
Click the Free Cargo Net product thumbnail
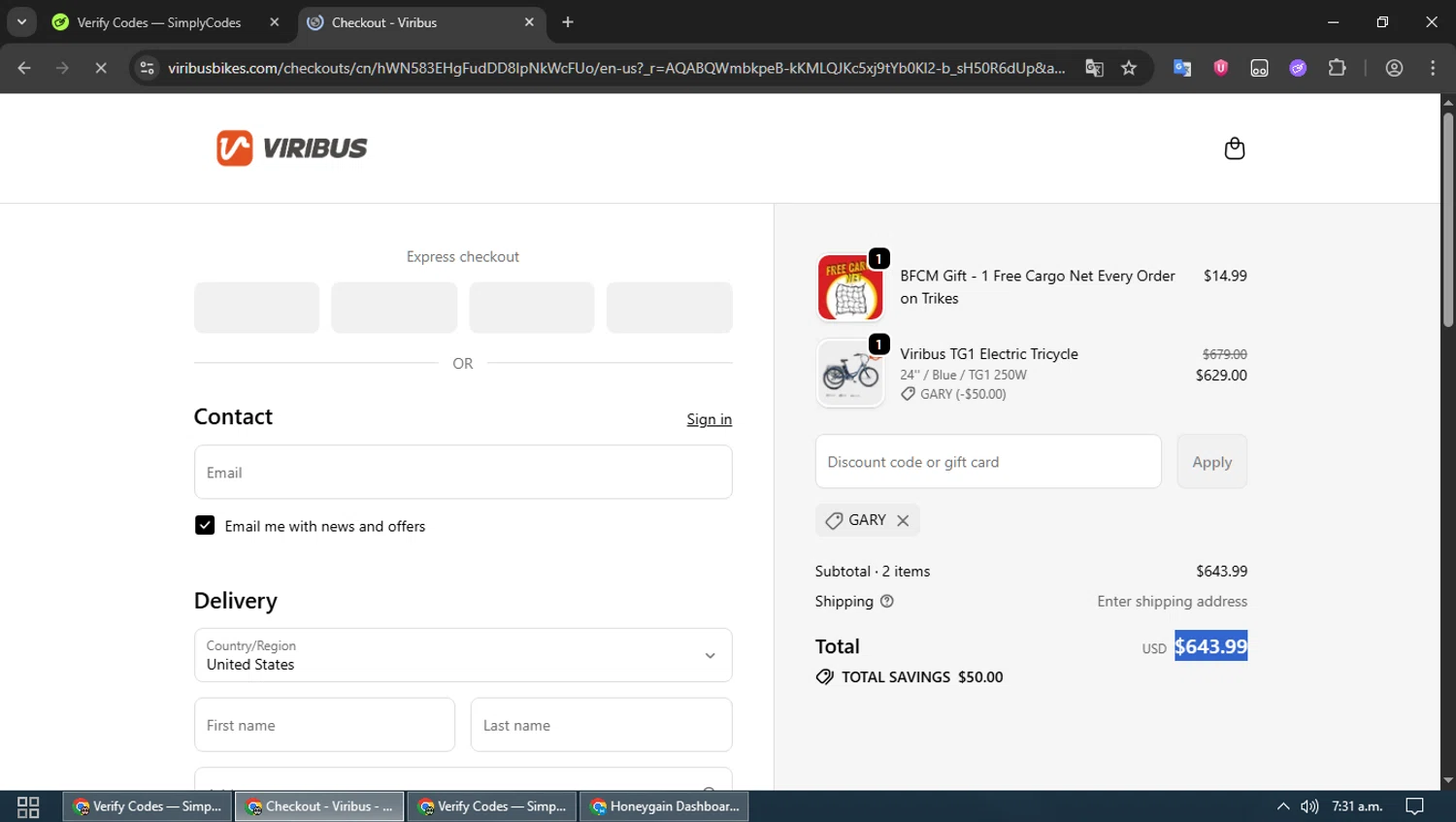click(x=850, y=287)
